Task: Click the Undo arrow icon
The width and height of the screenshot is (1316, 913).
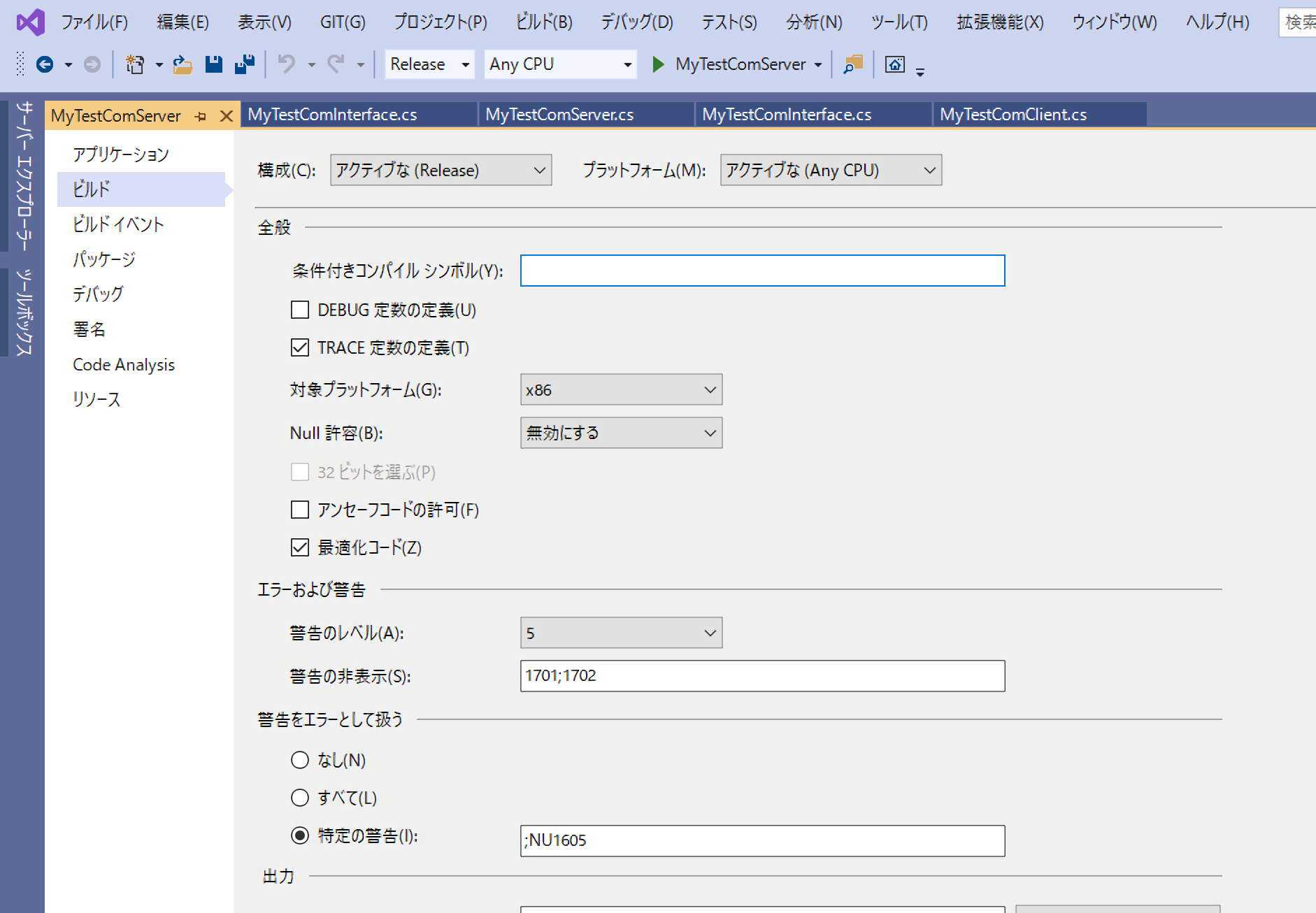Action: pos(286,64)
